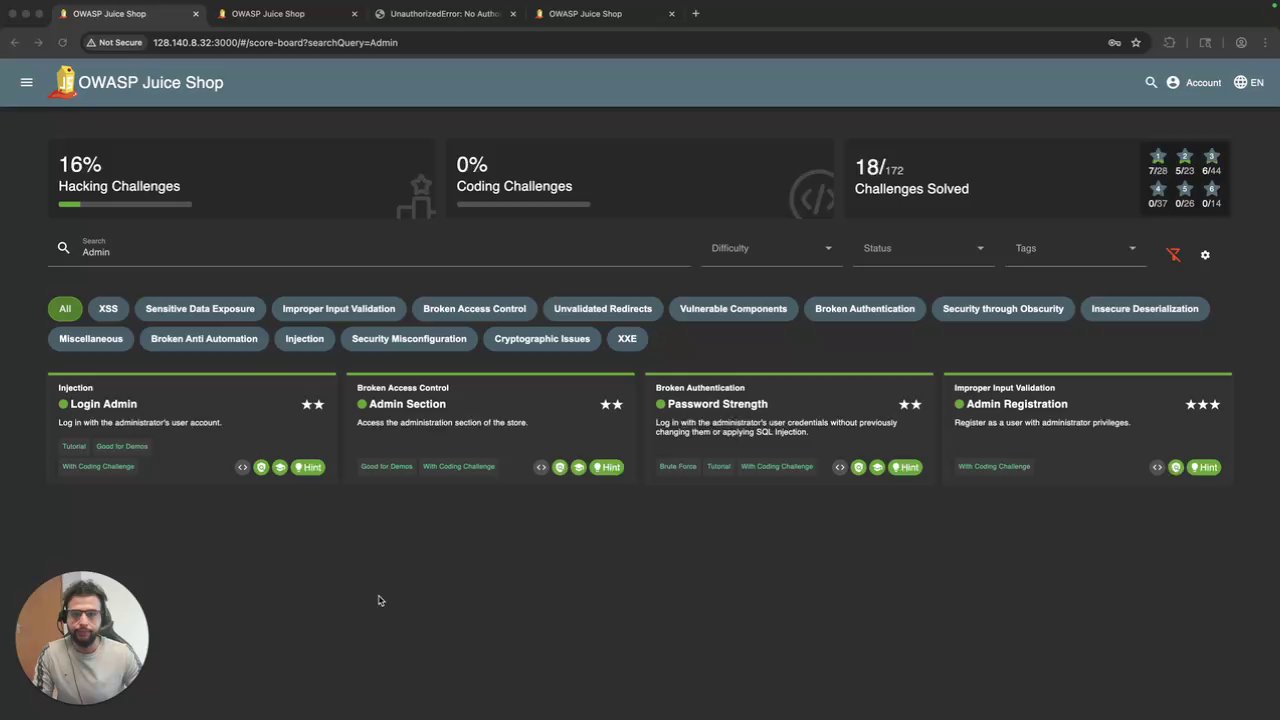Click the 1-star difficulty badge 7/28
The width and height of the screenshot is (1280, 720).
(1158, 163)
